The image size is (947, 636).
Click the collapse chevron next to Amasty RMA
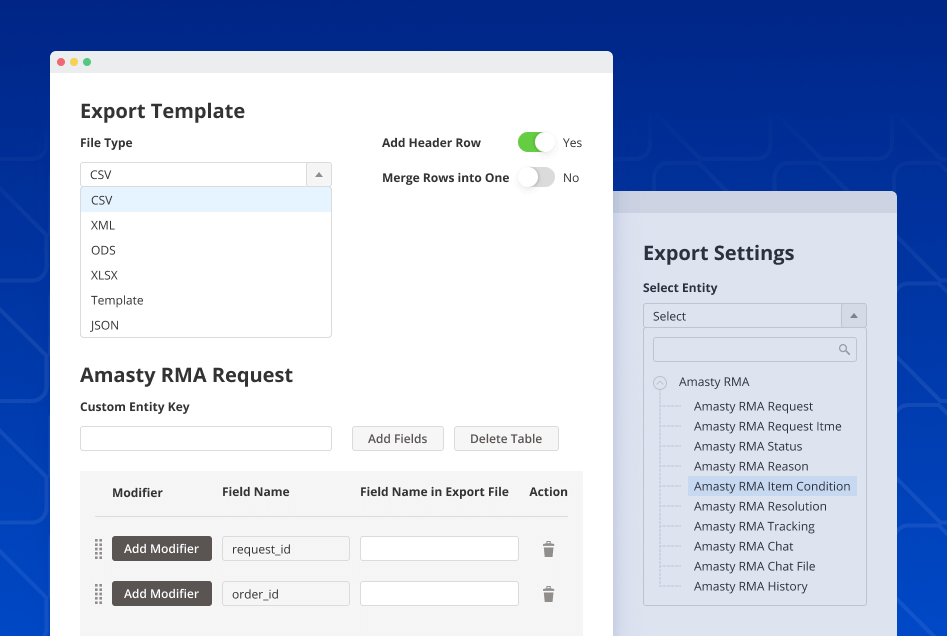click(660, 382)
